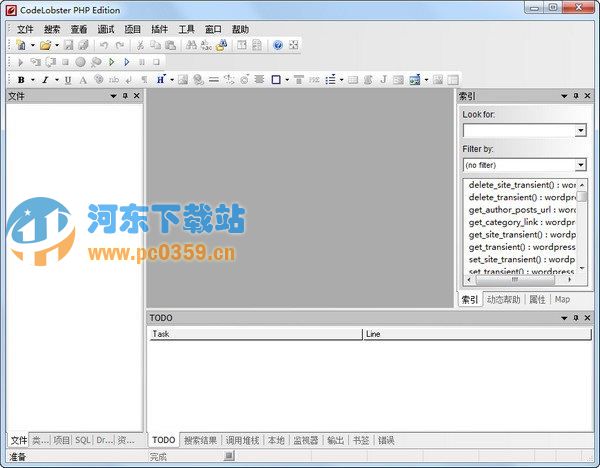Viewport: 600px width, 468px height.
Task: Click the list bullets icon
Action: pyautogui.click(x=330, y=80)
